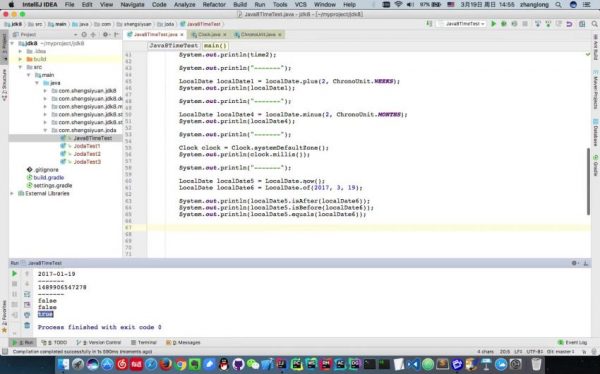Open the Terminal tool button
Image resolution: width=600 pixels, height=374 pixels.
143,342
